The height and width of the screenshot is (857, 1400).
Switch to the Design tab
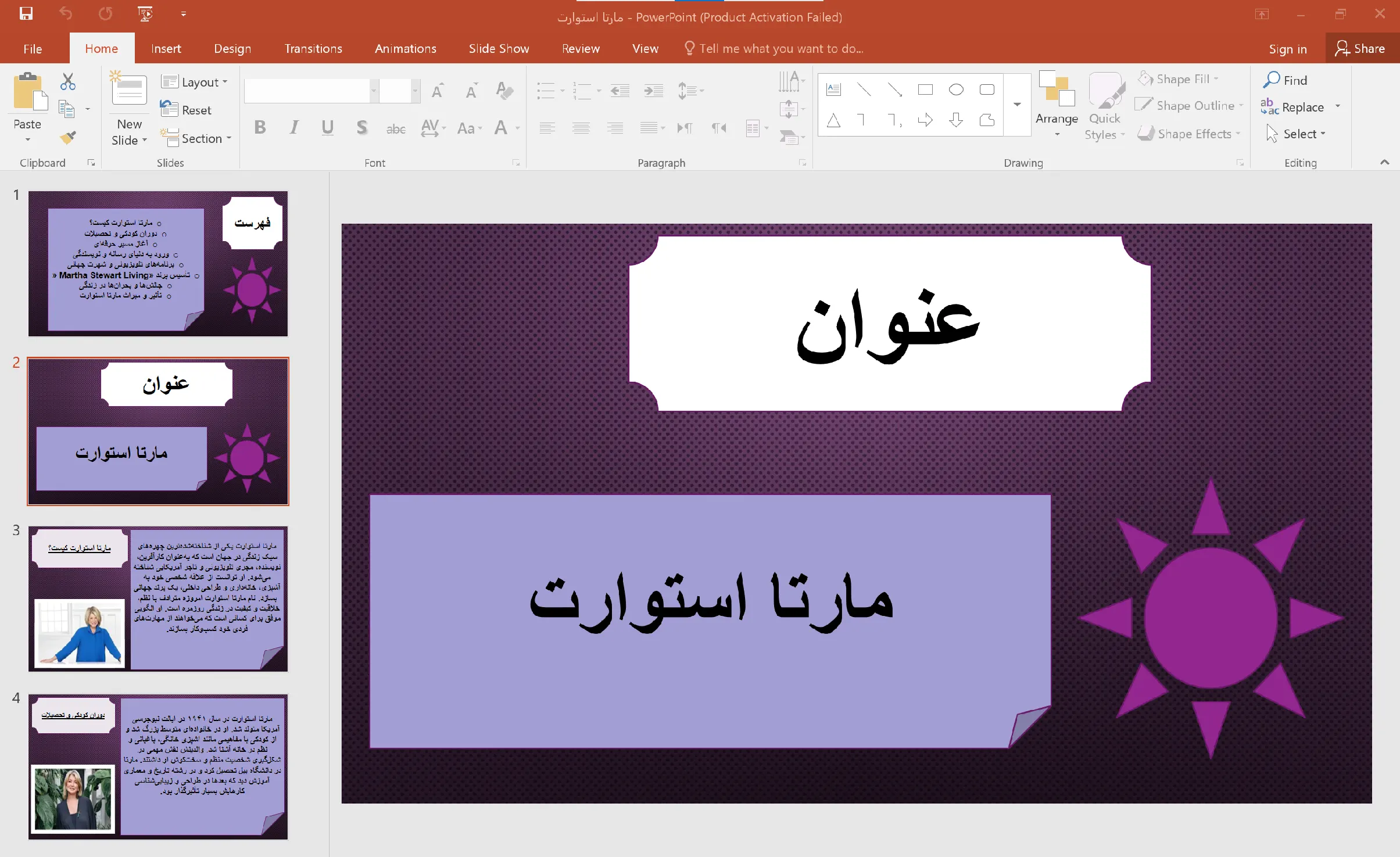232,49
